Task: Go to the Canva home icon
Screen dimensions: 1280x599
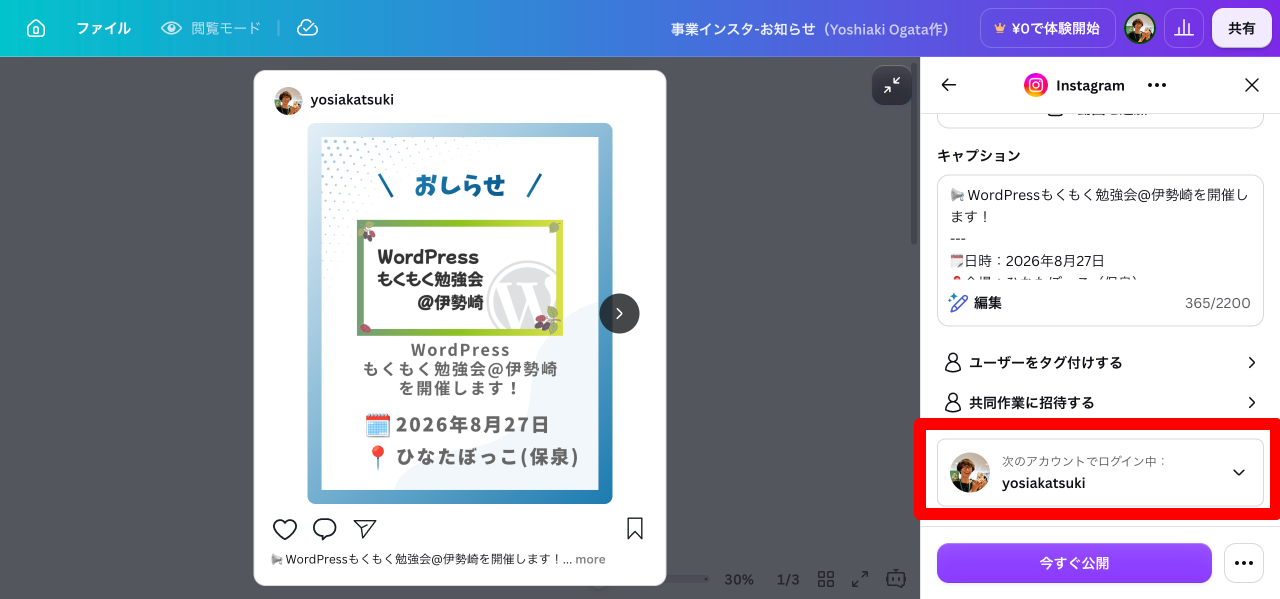Action: [36, 28]
